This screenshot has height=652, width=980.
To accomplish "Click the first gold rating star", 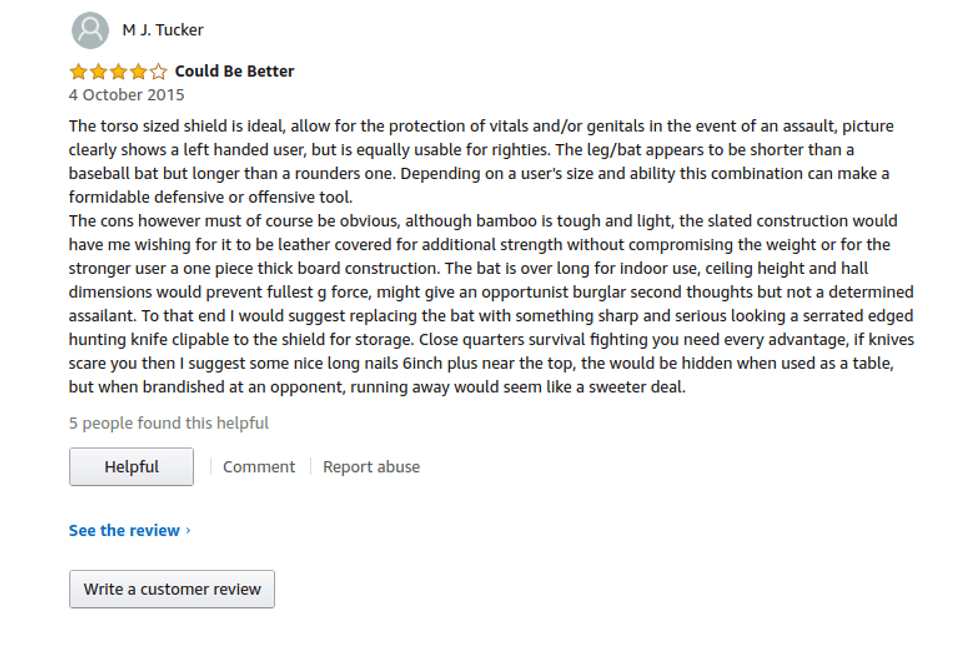I will 78,72.
